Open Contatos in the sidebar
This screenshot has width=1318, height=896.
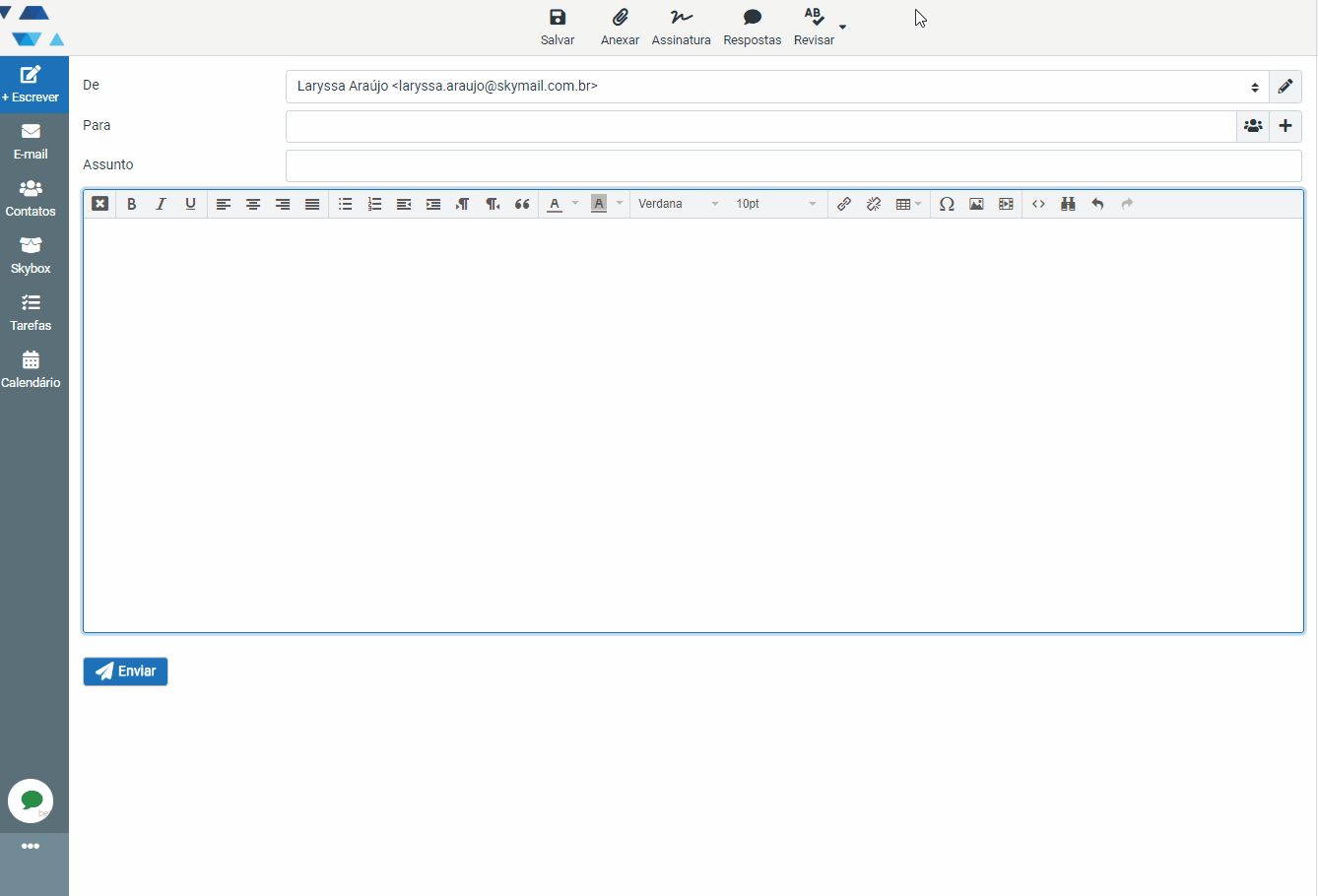click(x=31, y=199)
